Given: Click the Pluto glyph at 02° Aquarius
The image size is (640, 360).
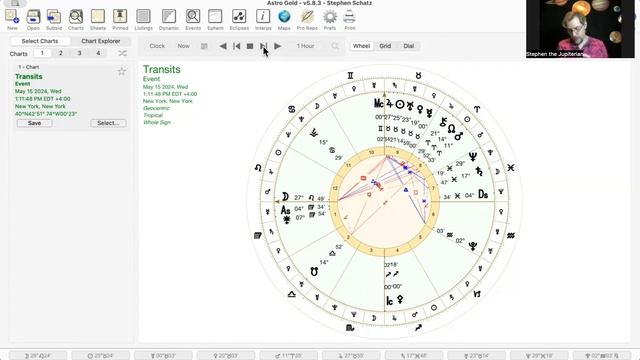Looking at the screenshot, I should pos(473,246).
